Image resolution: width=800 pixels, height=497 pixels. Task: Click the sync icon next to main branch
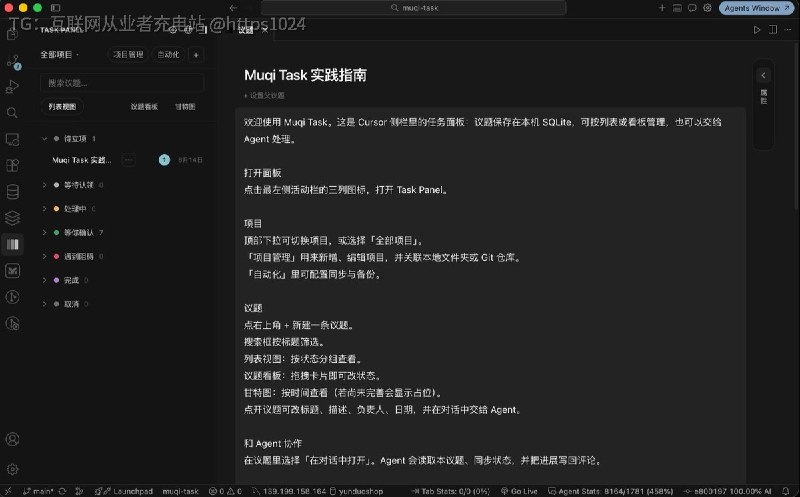coord(62,491)
